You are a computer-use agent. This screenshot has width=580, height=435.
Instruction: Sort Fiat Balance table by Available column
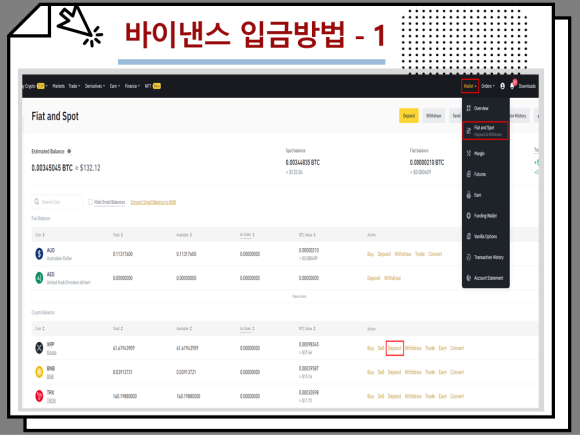[x=184, y=235]
